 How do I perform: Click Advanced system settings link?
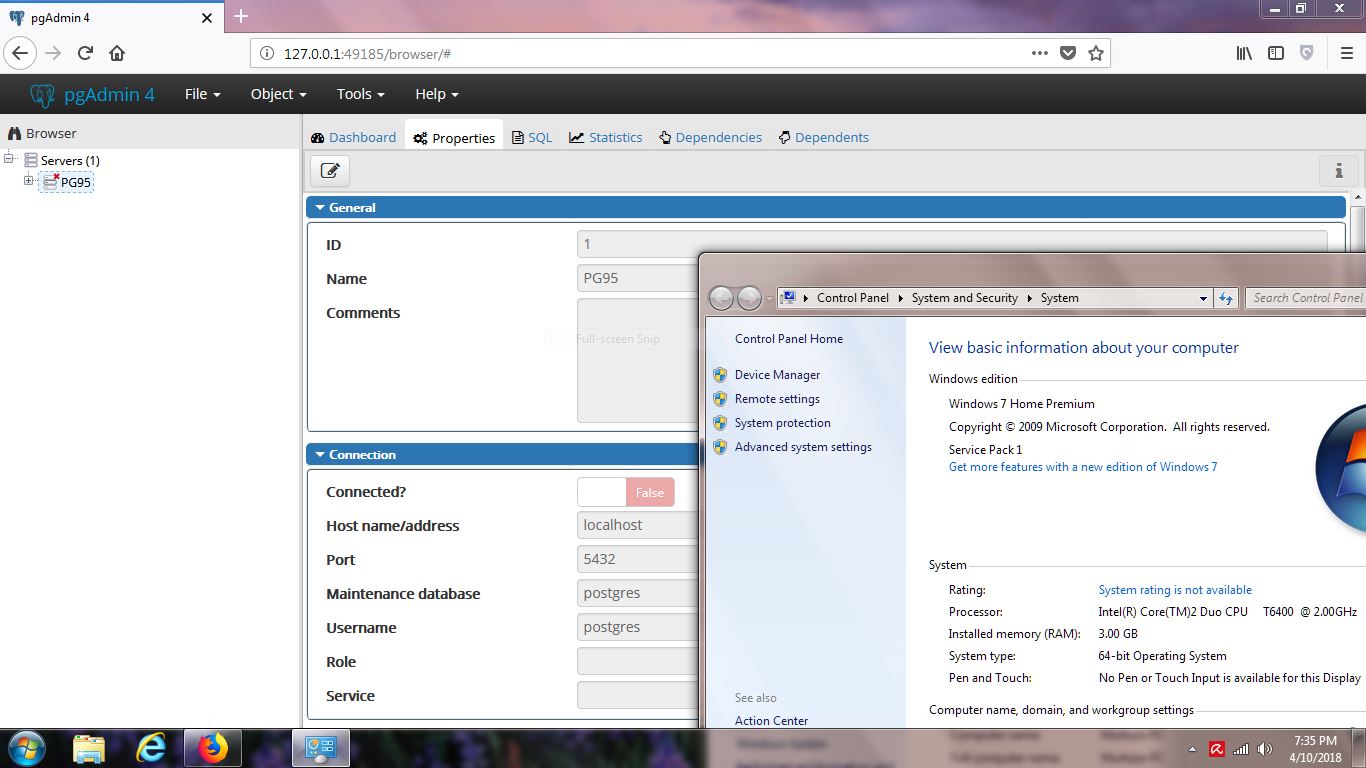803,447
